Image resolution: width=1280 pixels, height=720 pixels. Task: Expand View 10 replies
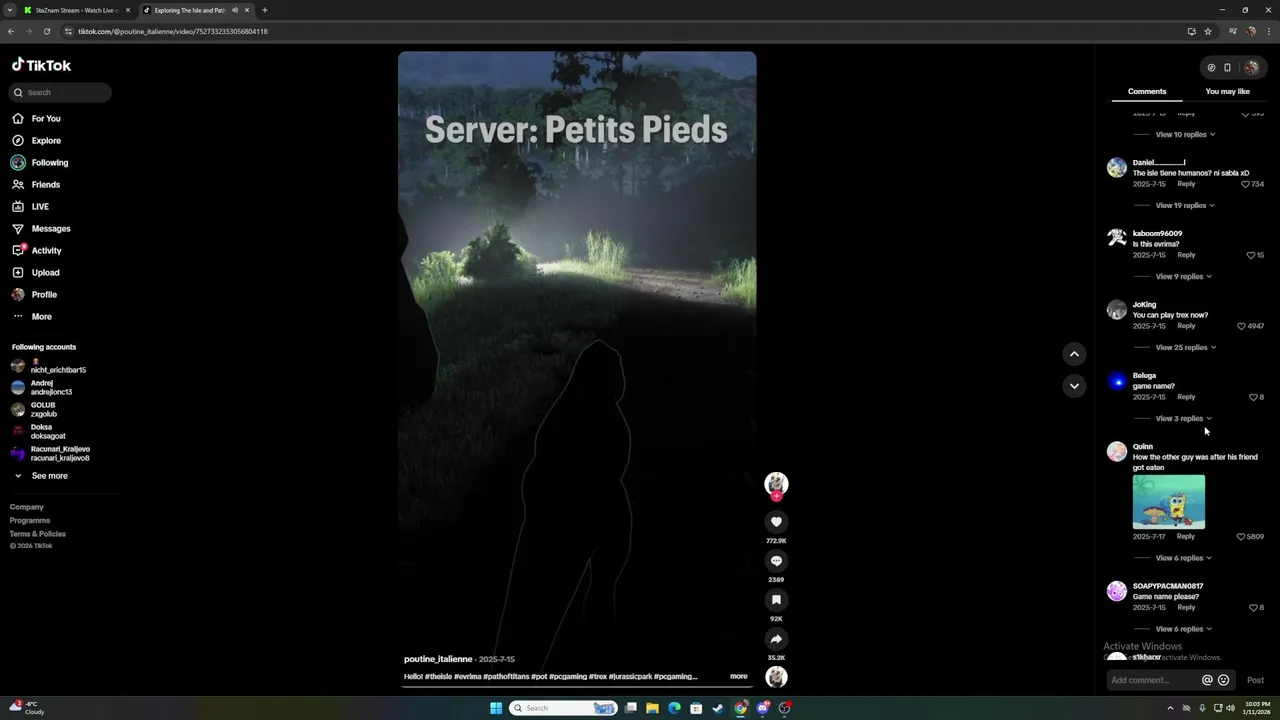point(1185,134)
